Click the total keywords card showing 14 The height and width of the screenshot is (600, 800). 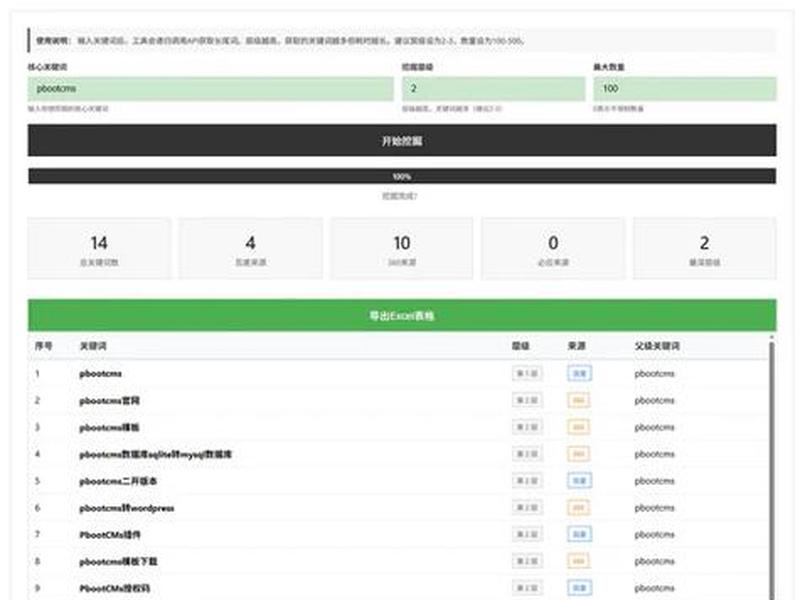click(x=99, y=249)
